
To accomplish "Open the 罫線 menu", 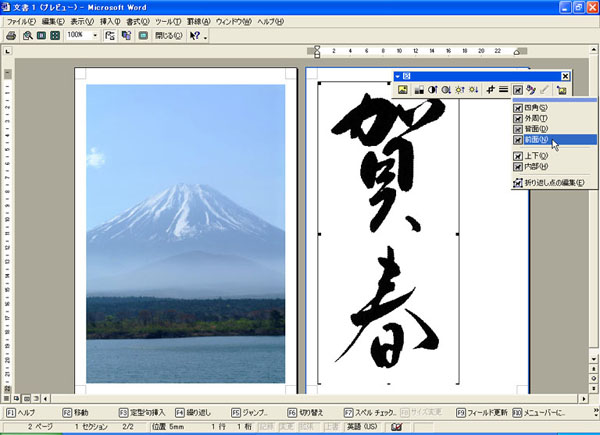I will [226, 21].
